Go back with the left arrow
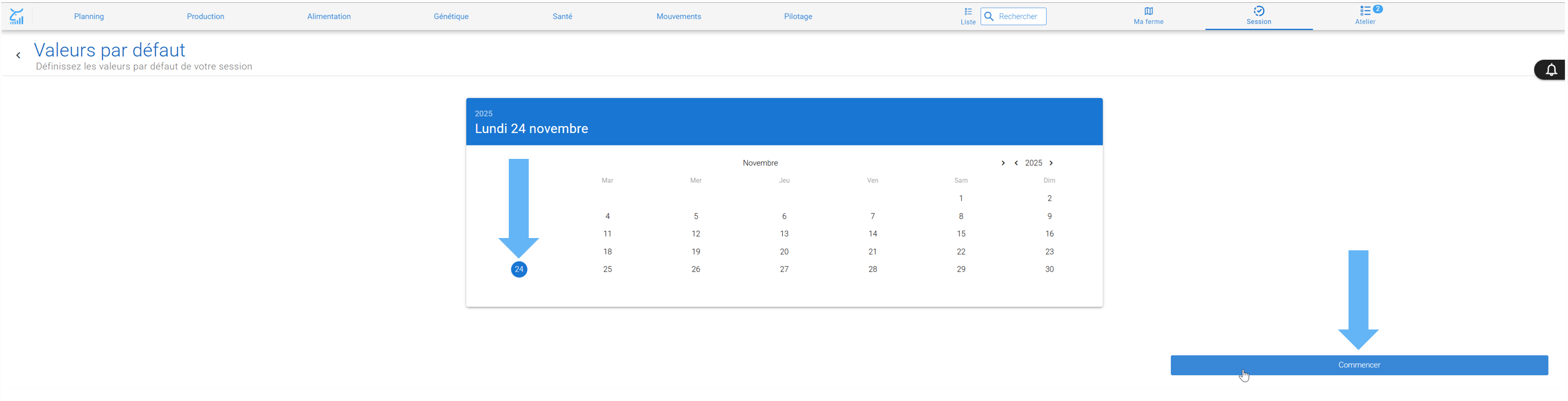The height and width of the screenshot is (401, 1568). 18,55
